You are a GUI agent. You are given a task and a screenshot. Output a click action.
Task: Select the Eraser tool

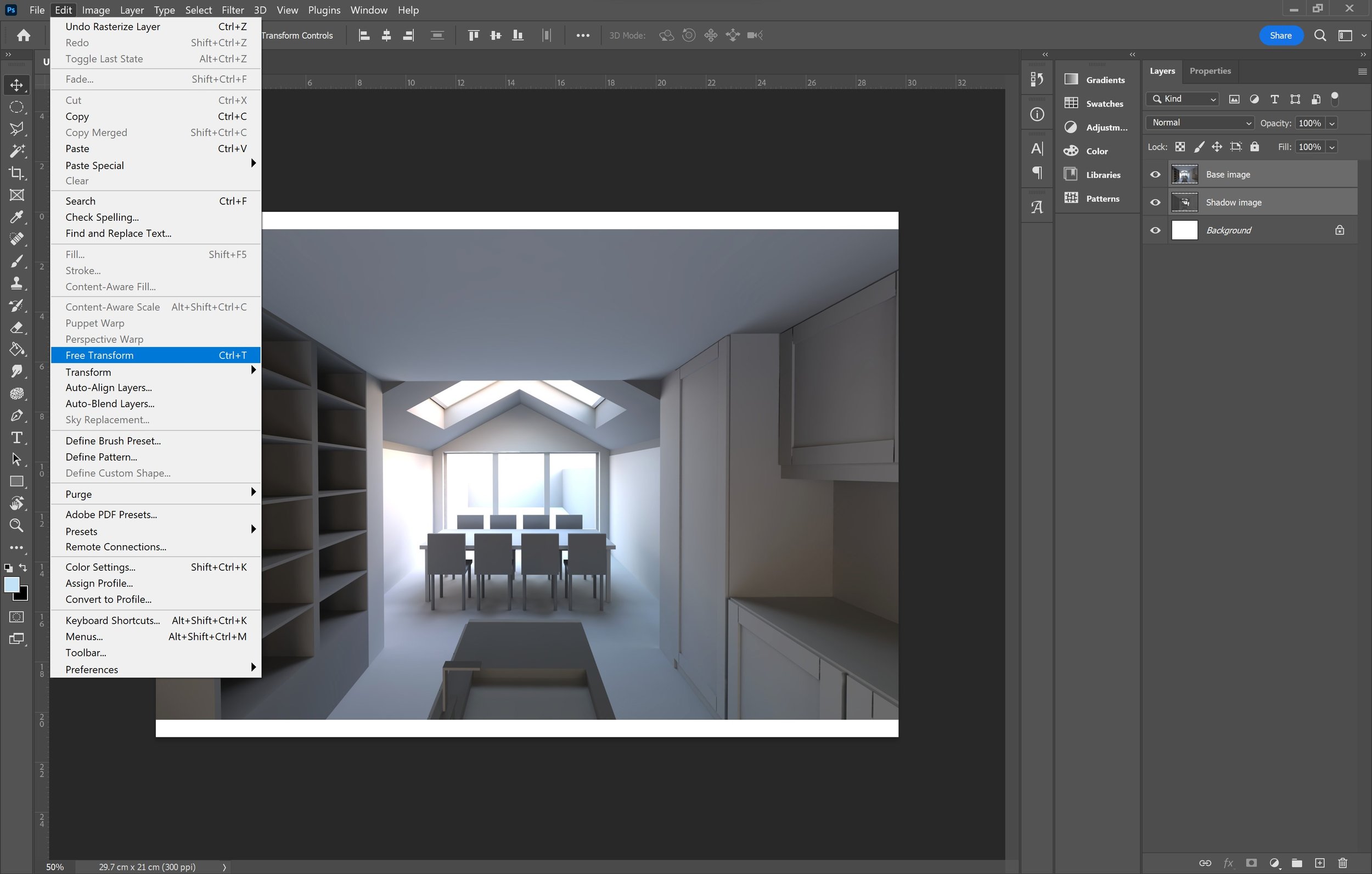[x=16, y=327]
